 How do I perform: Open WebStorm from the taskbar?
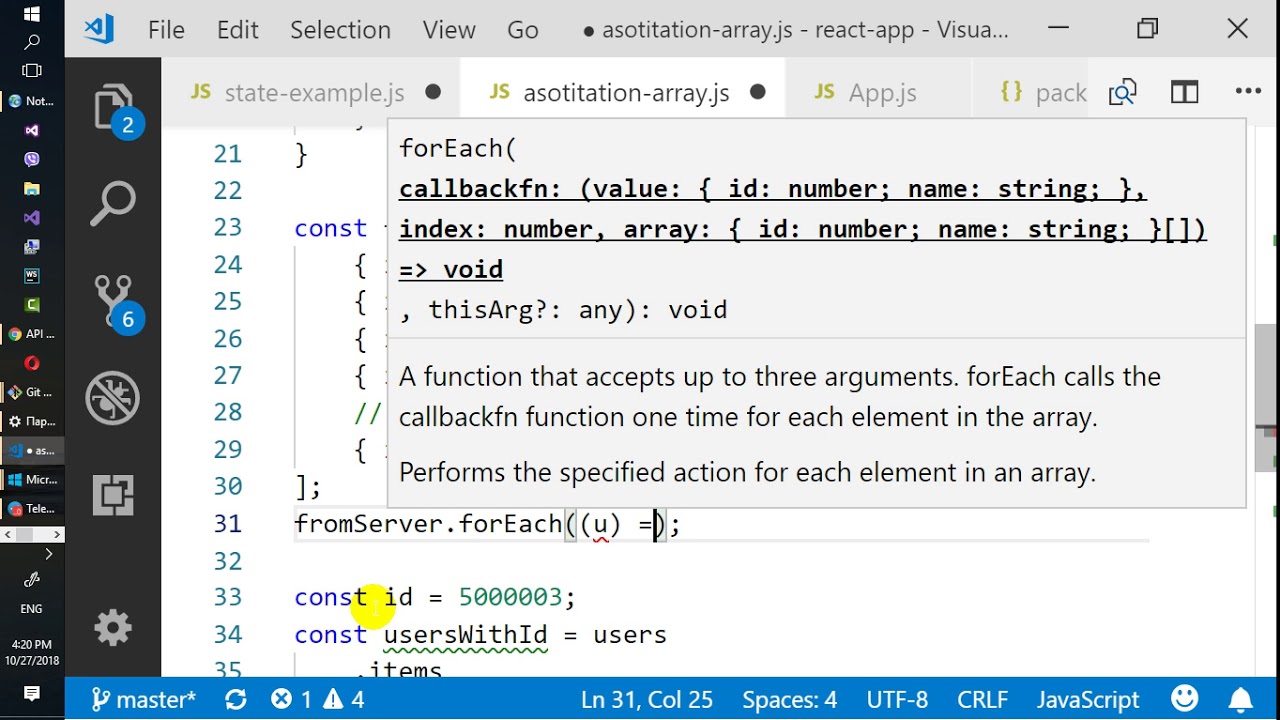[32, 275]
